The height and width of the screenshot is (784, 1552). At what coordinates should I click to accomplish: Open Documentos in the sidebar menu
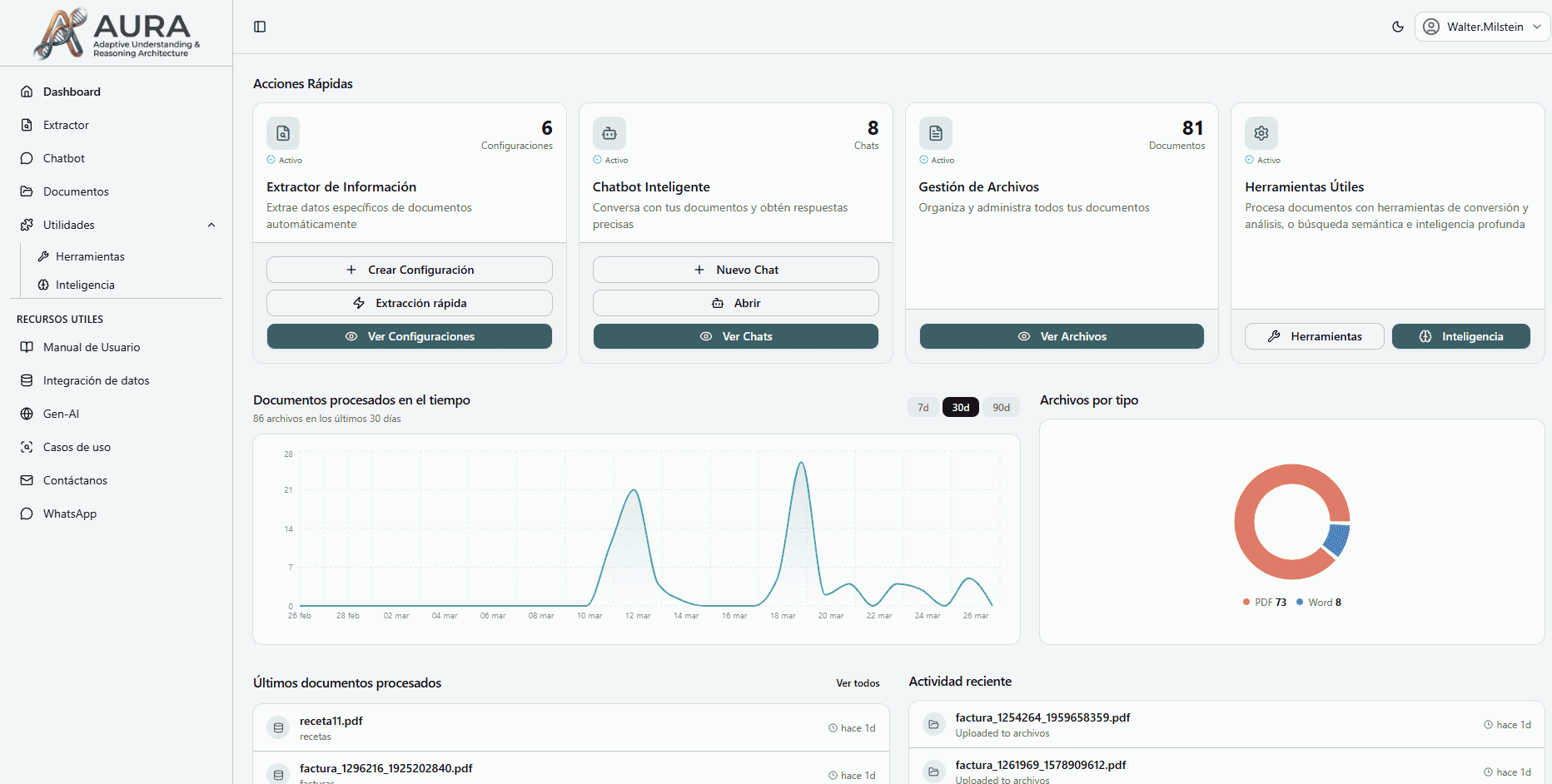click(76, 191)
